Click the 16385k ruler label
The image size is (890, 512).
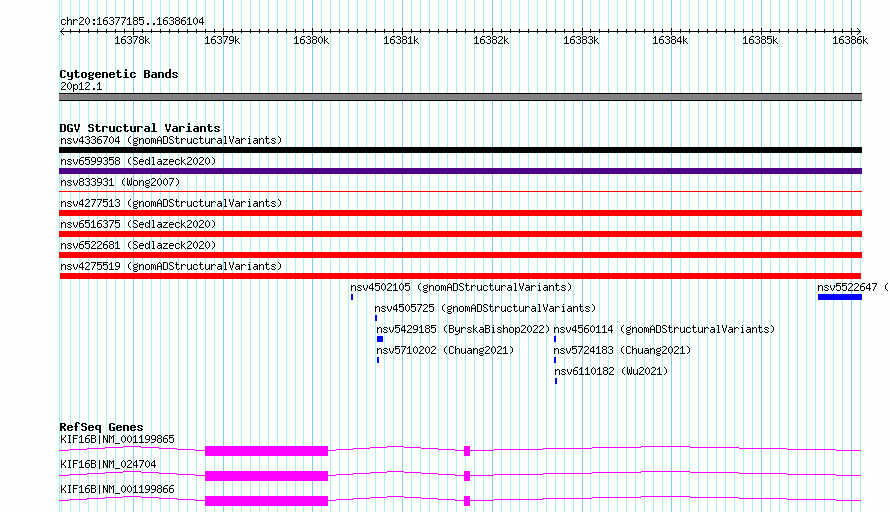tap(760, 40)
